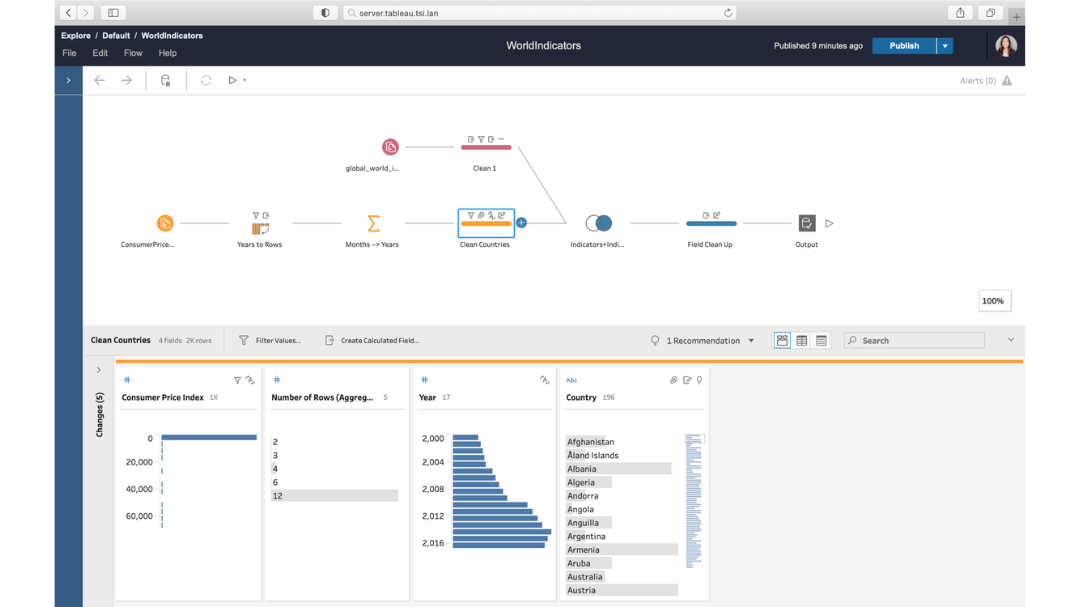This screenshot has width=1080, height=607.
Task: Select the global_world_i... input step
Action: click(390, 147)
